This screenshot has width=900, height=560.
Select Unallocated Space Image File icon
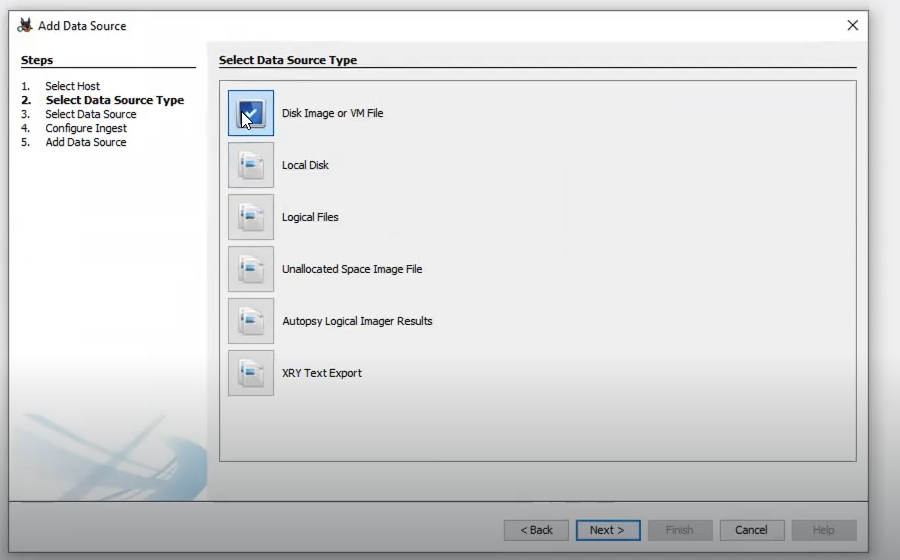251,269
